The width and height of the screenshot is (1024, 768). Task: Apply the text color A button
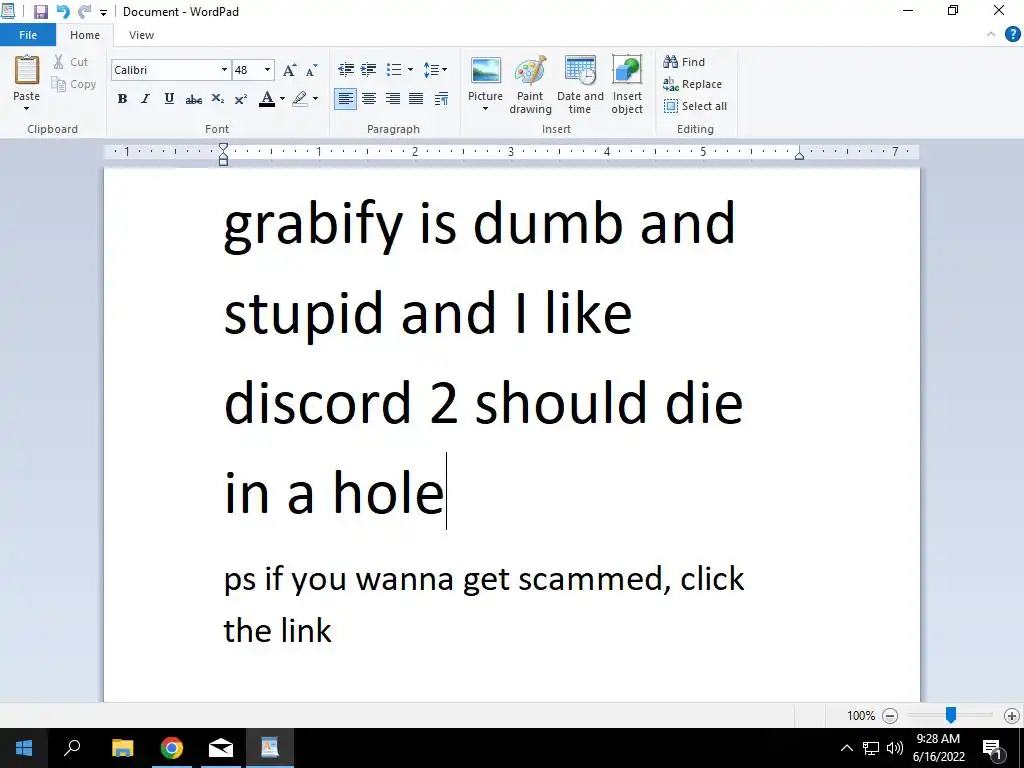pos(266,99)
